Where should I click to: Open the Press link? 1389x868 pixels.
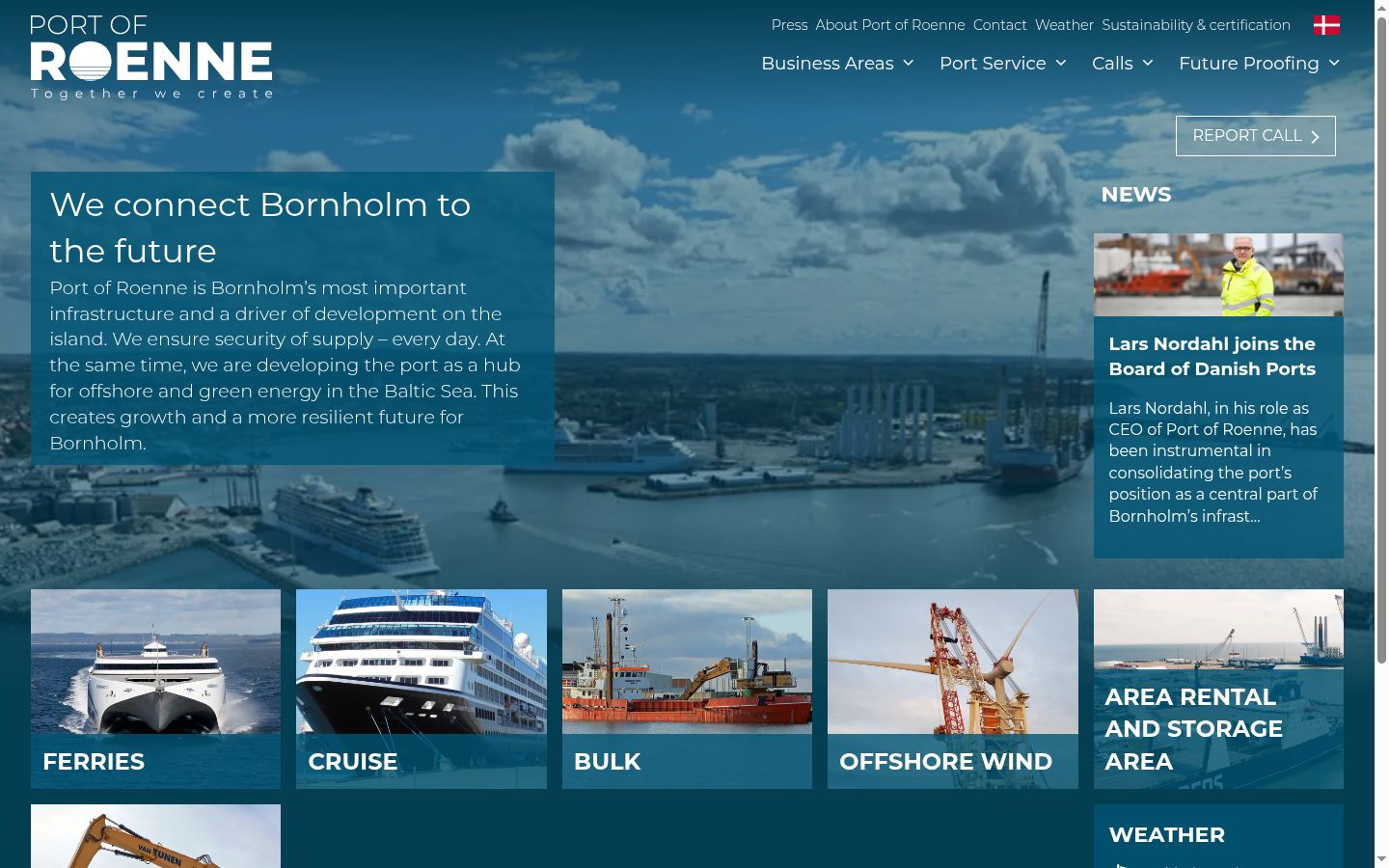(x=789, y=25)
